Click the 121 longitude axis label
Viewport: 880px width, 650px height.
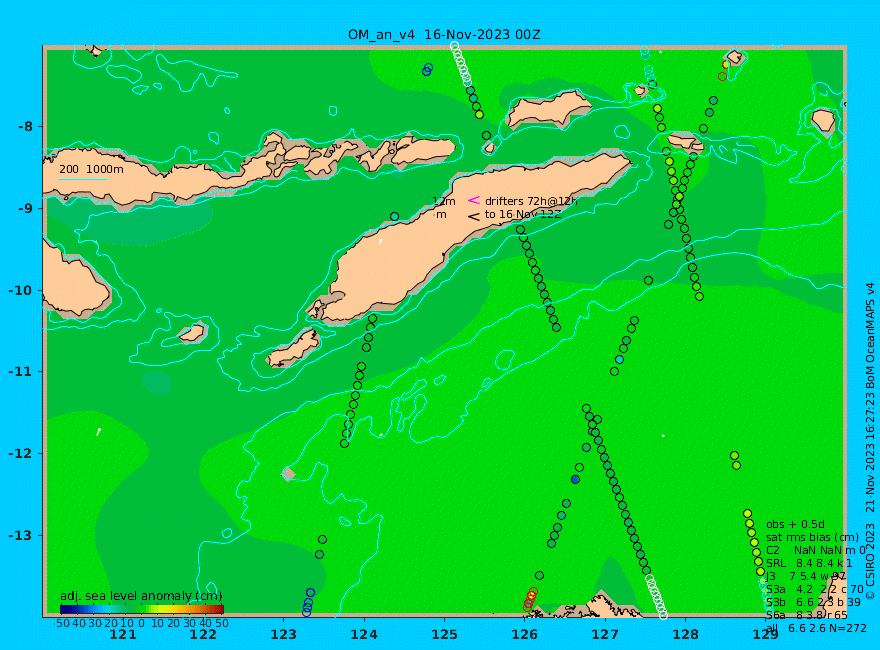123,635
